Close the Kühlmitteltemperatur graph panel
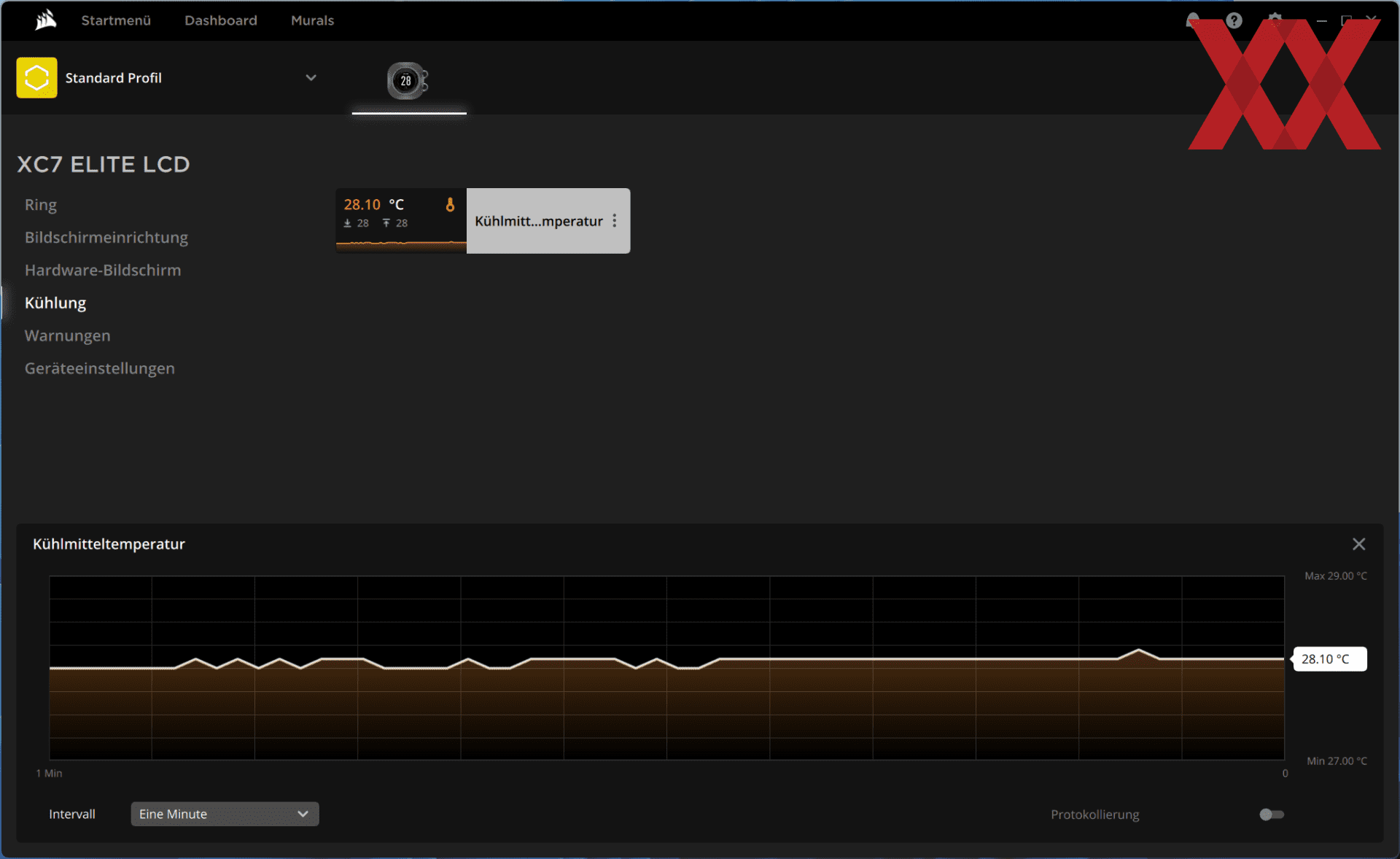 pyautogui.click(x=1358, y=544)
